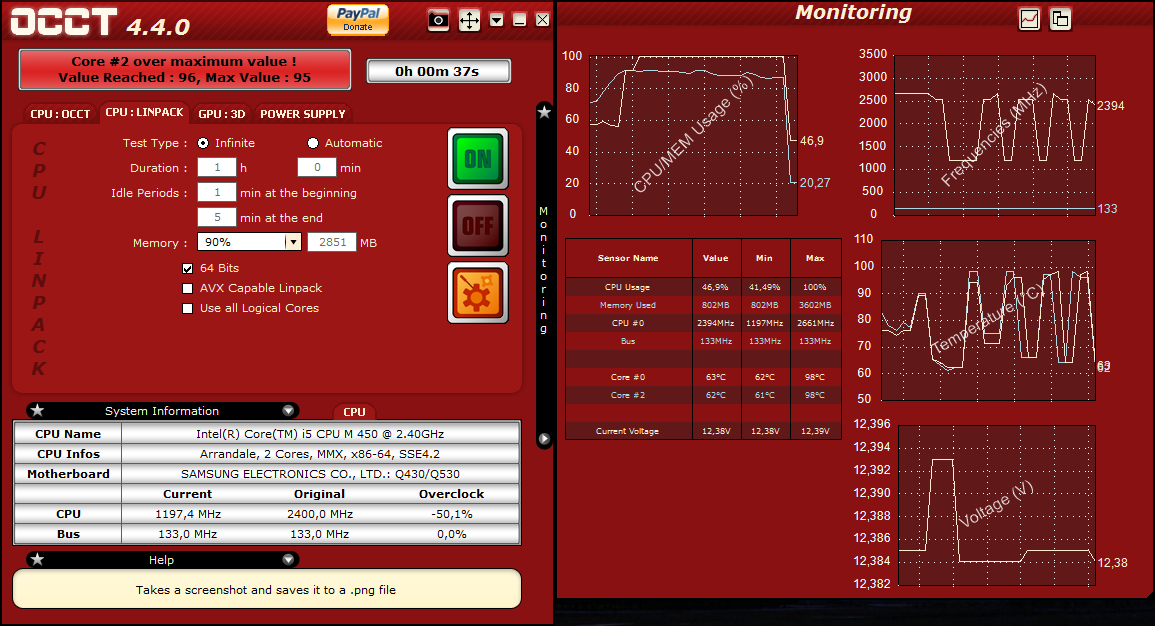Image resolution: width=1155 pixels, height=626 pixels.
Task: Edit idle minutes at the end field
Action: click(x=217, y=218)
